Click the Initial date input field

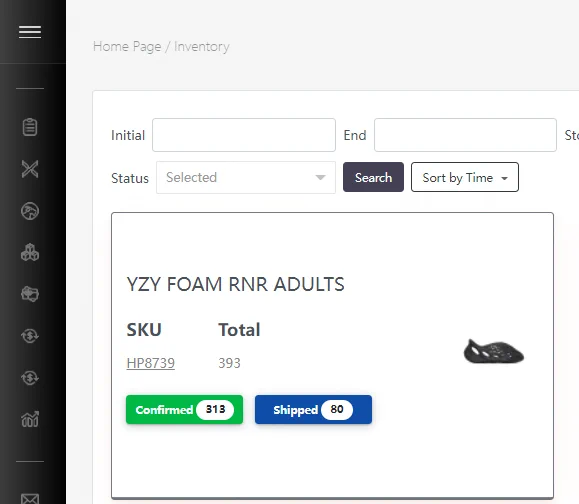[244, 135]
